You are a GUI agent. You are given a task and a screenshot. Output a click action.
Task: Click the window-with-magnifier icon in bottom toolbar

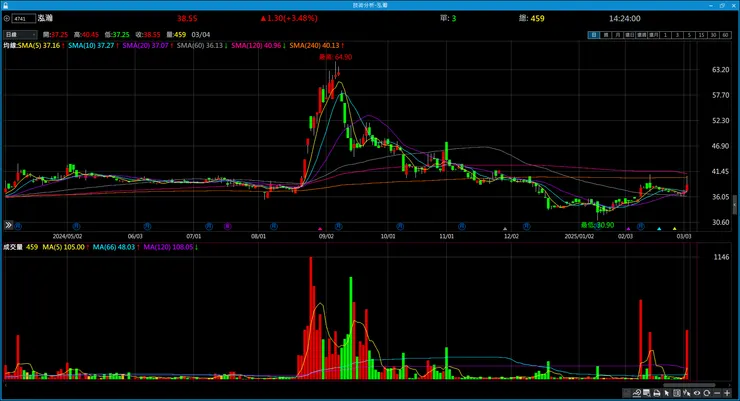[647, 393]
